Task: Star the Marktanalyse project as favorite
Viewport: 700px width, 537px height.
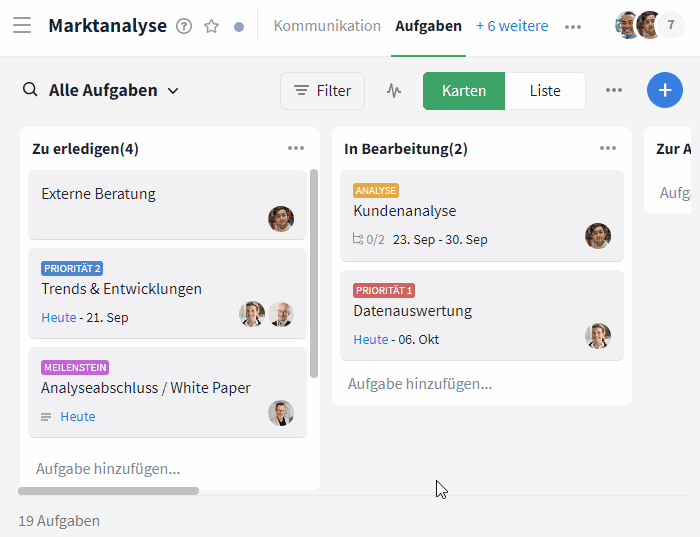Action: pos(211,26)
